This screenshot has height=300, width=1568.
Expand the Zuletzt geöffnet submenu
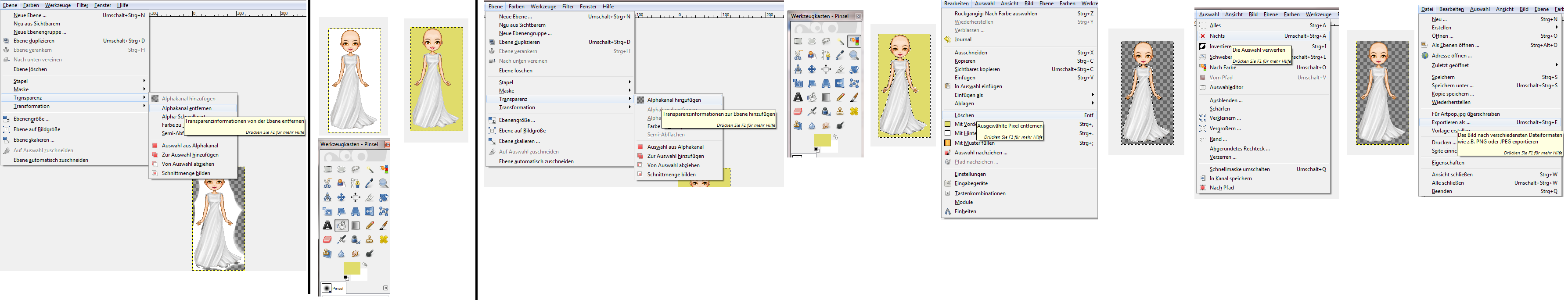1557,65
